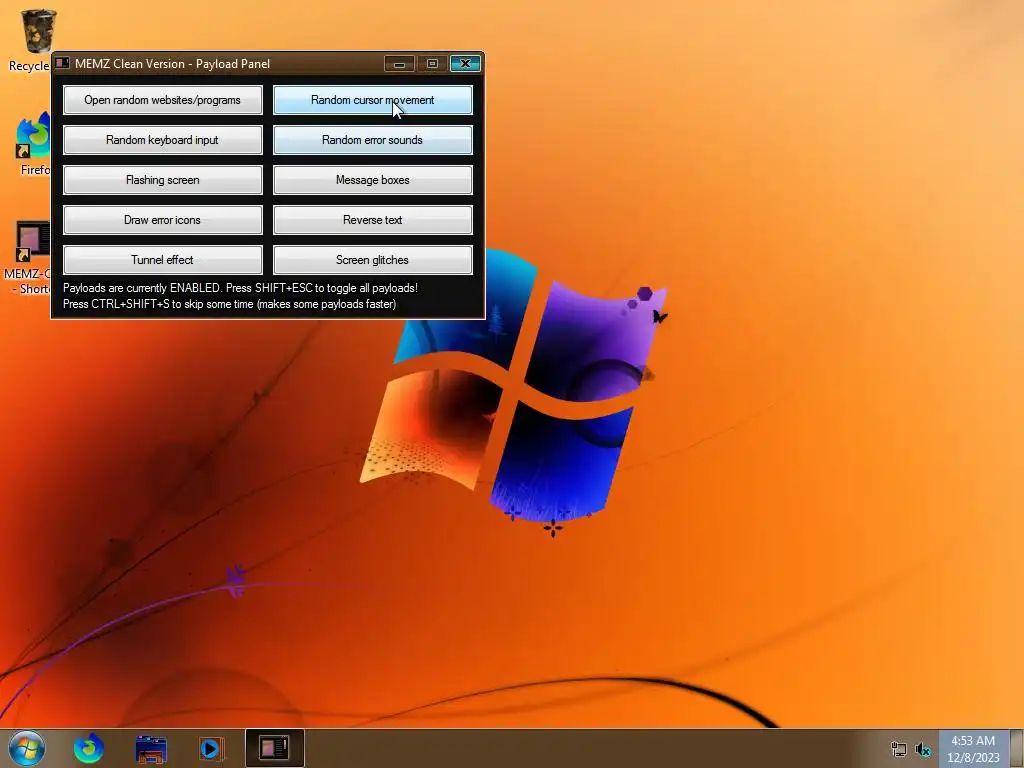Select the MEMZ taskbar window button
Screen dimensions: 1024x768
(274, 748)
